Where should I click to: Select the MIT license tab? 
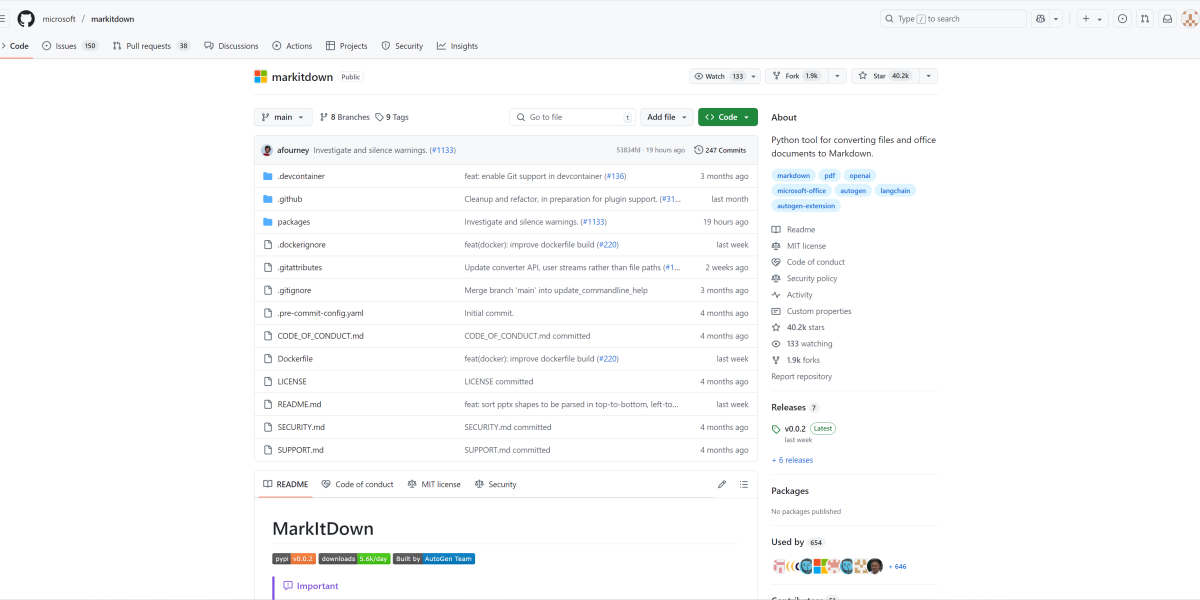[x=434, y=484]
